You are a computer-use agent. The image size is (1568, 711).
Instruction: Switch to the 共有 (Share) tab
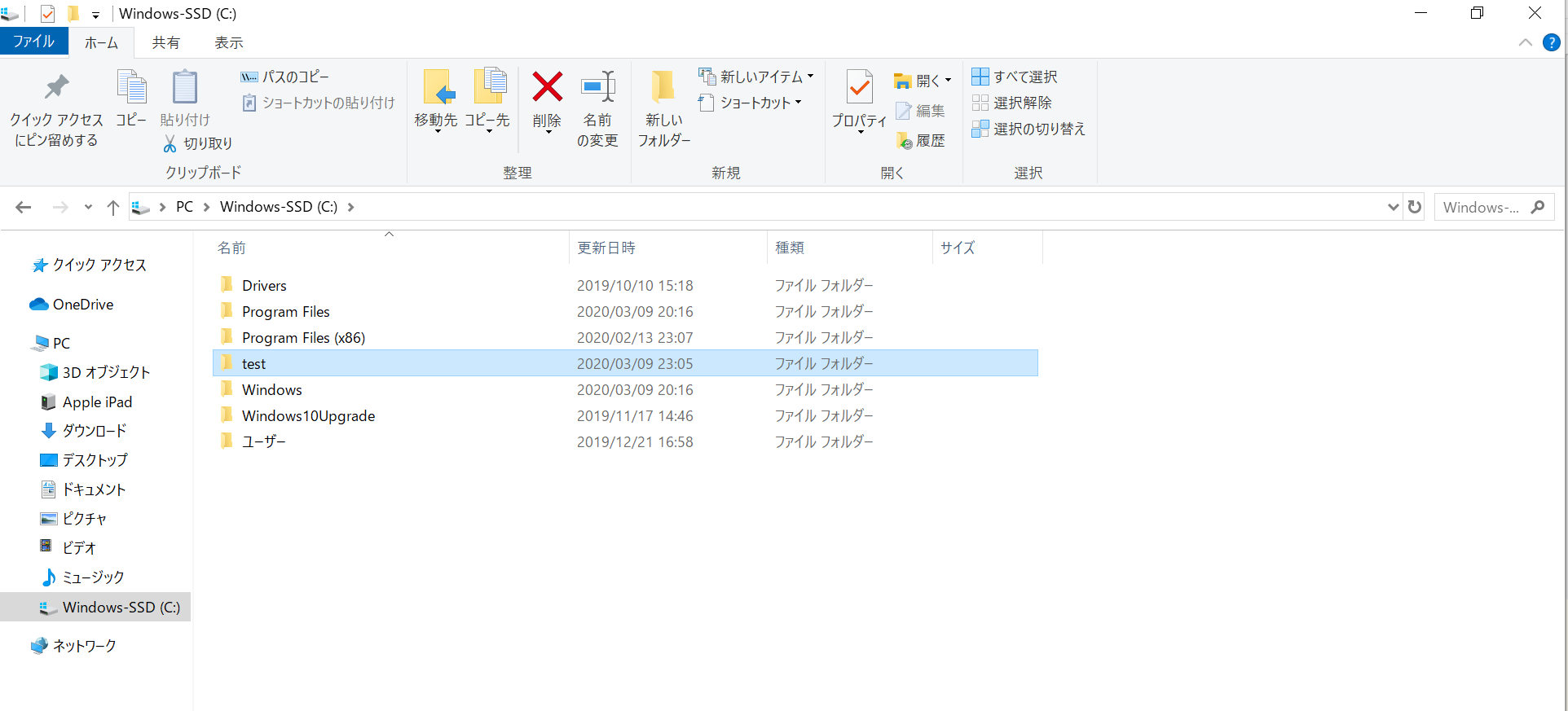(x=165, y=42)
